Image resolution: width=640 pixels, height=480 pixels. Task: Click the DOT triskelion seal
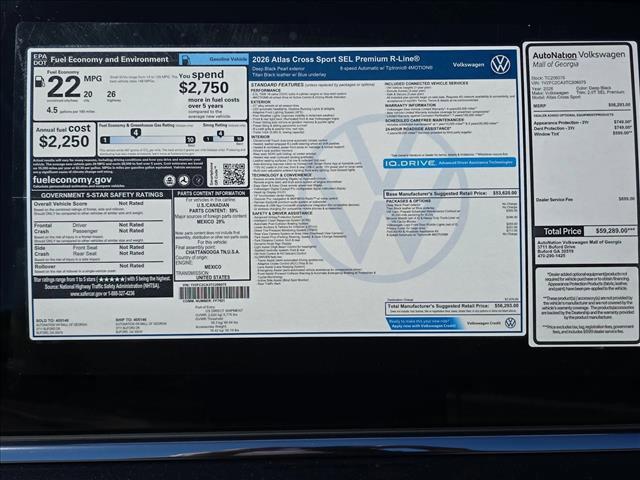184,180
